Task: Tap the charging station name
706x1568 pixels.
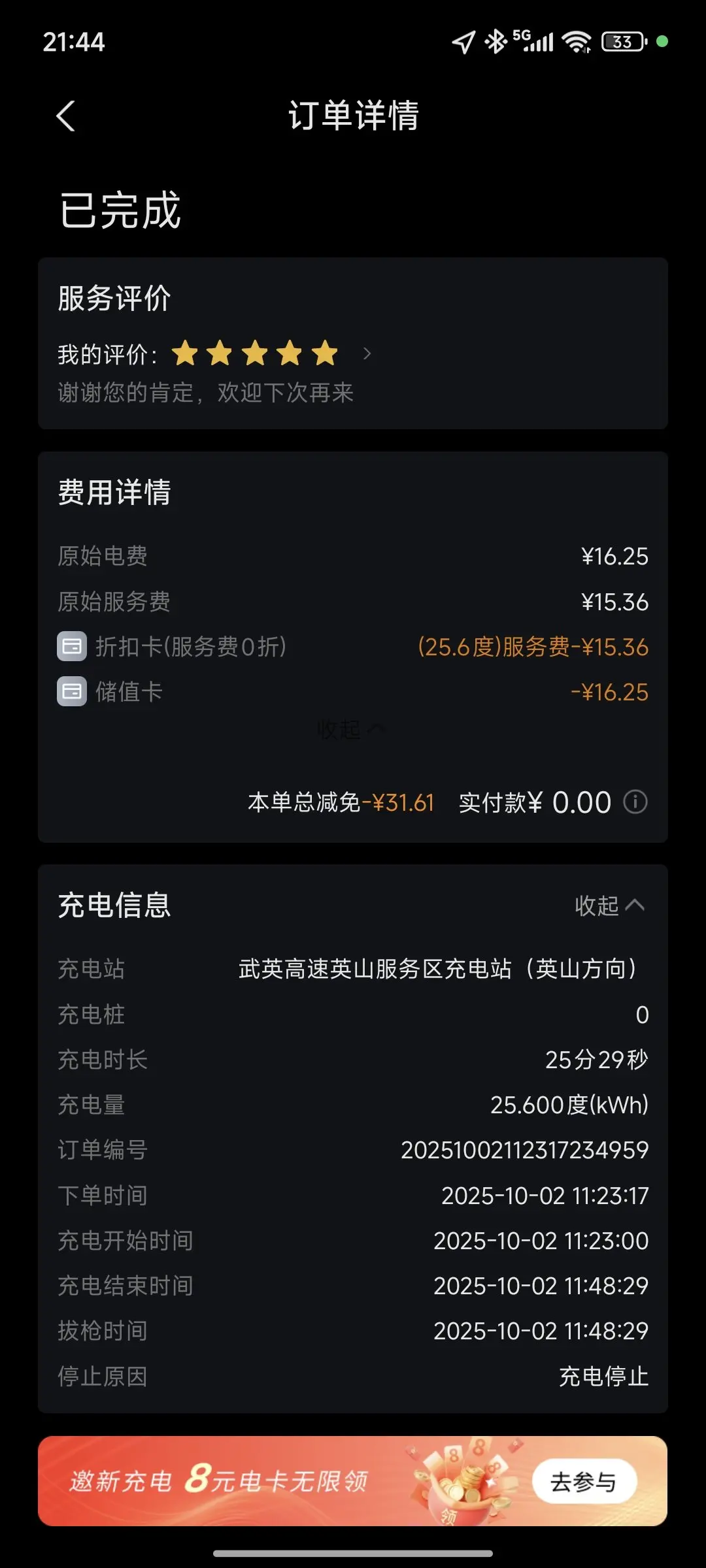Action: (438, 969)
